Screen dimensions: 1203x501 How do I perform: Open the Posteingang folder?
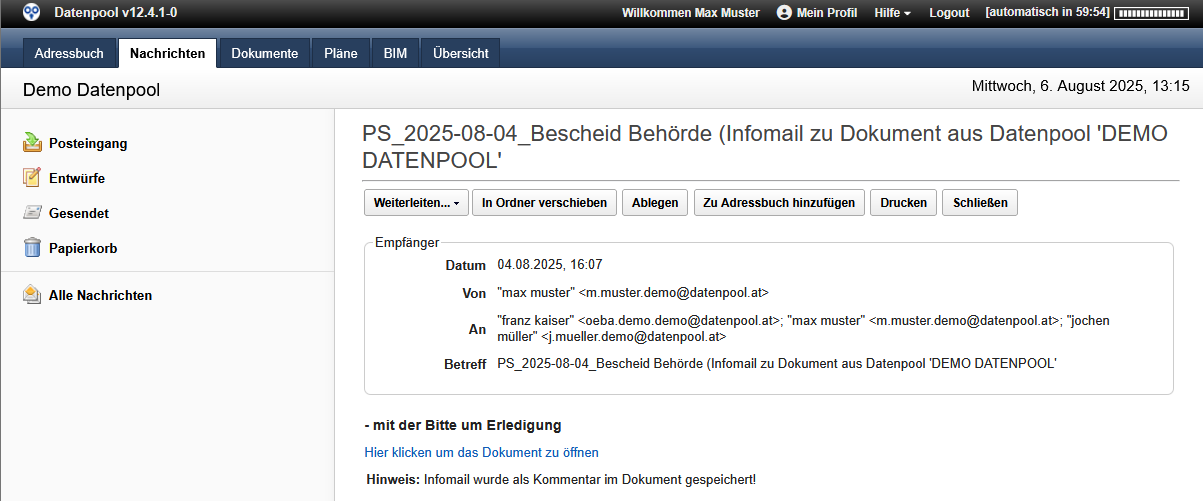[88, 143]
